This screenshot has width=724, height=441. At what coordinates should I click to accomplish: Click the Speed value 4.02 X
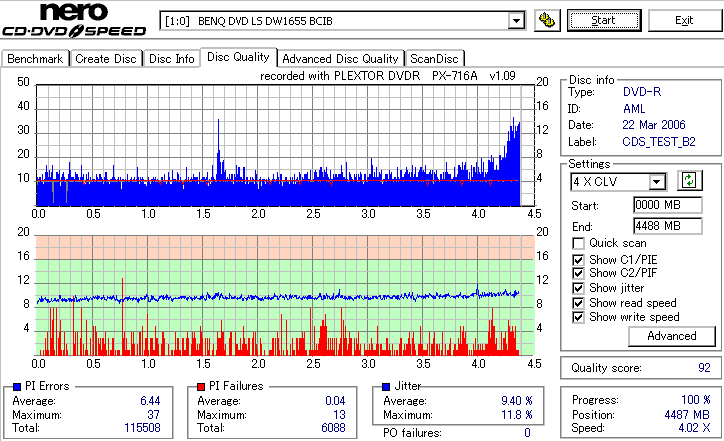pos(694,428)
